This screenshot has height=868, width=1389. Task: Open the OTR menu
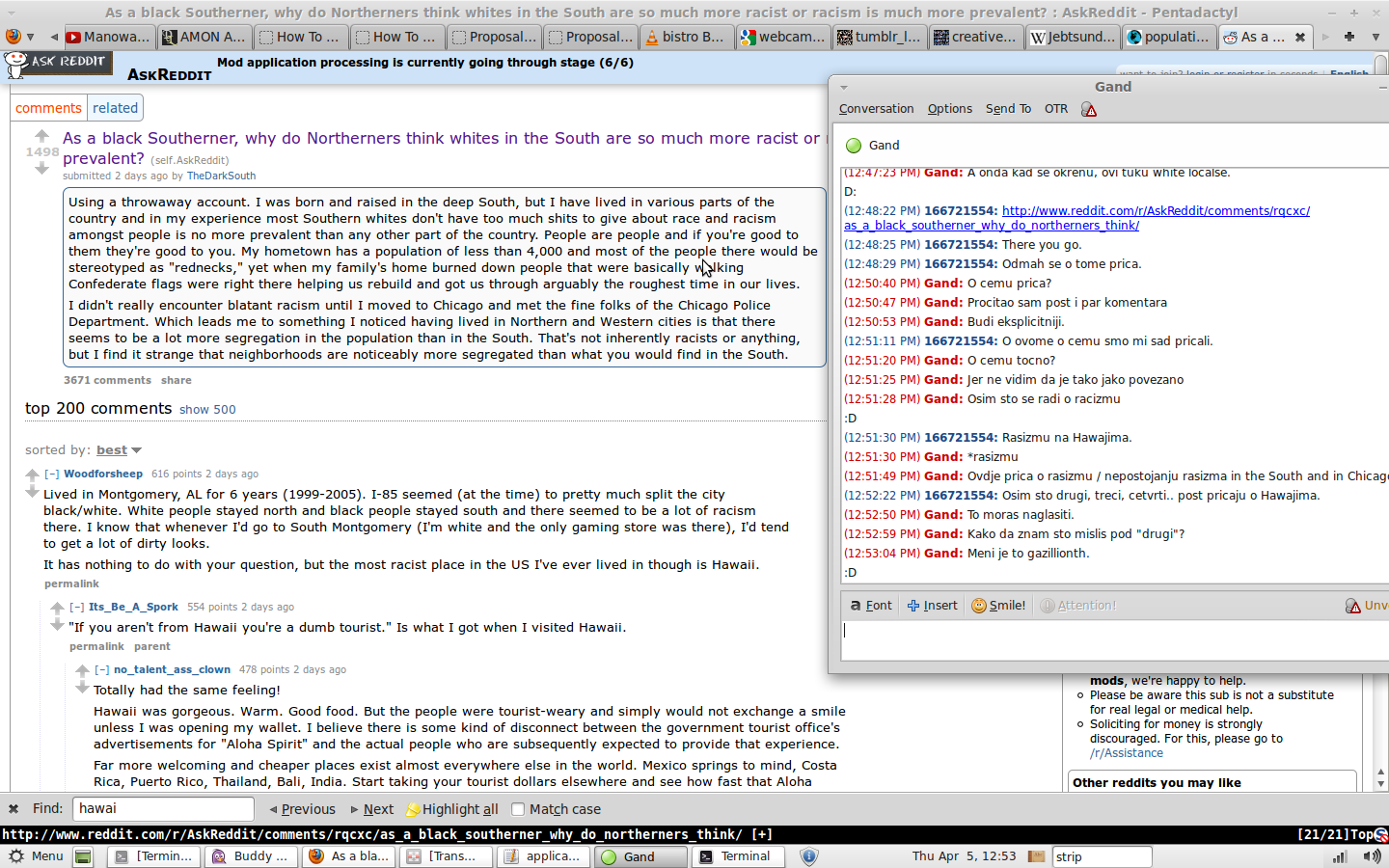click(x=1056, y=109)
